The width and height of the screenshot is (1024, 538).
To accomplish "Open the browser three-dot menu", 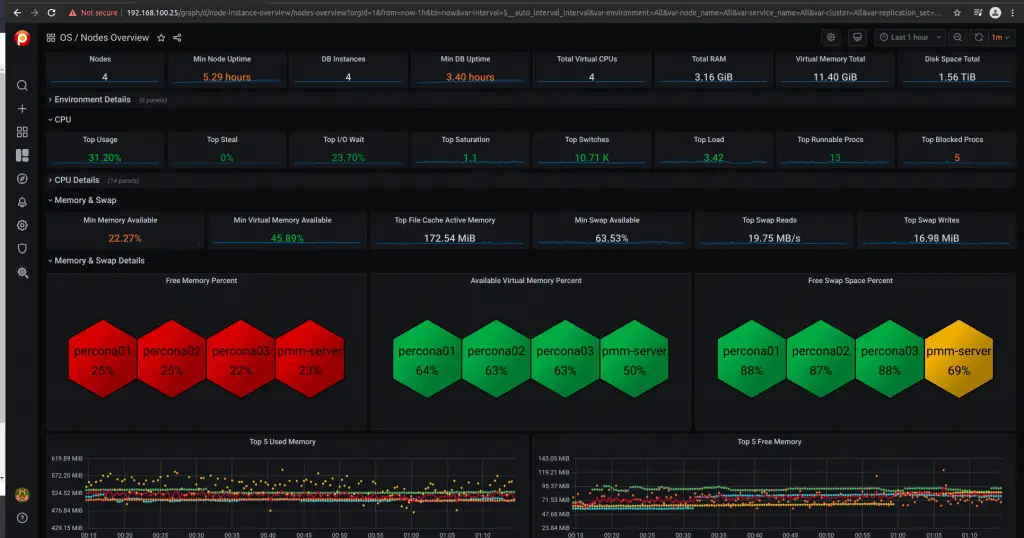I will [1013, 12].
